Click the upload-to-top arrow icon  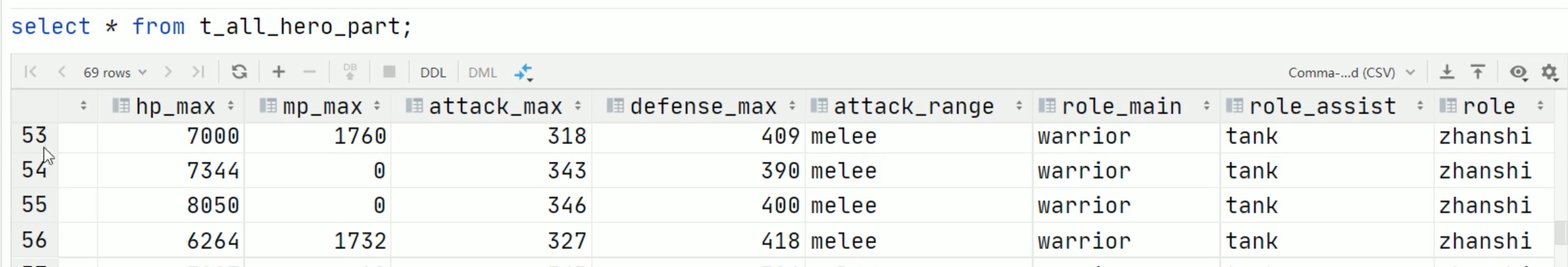[1478, 72]
